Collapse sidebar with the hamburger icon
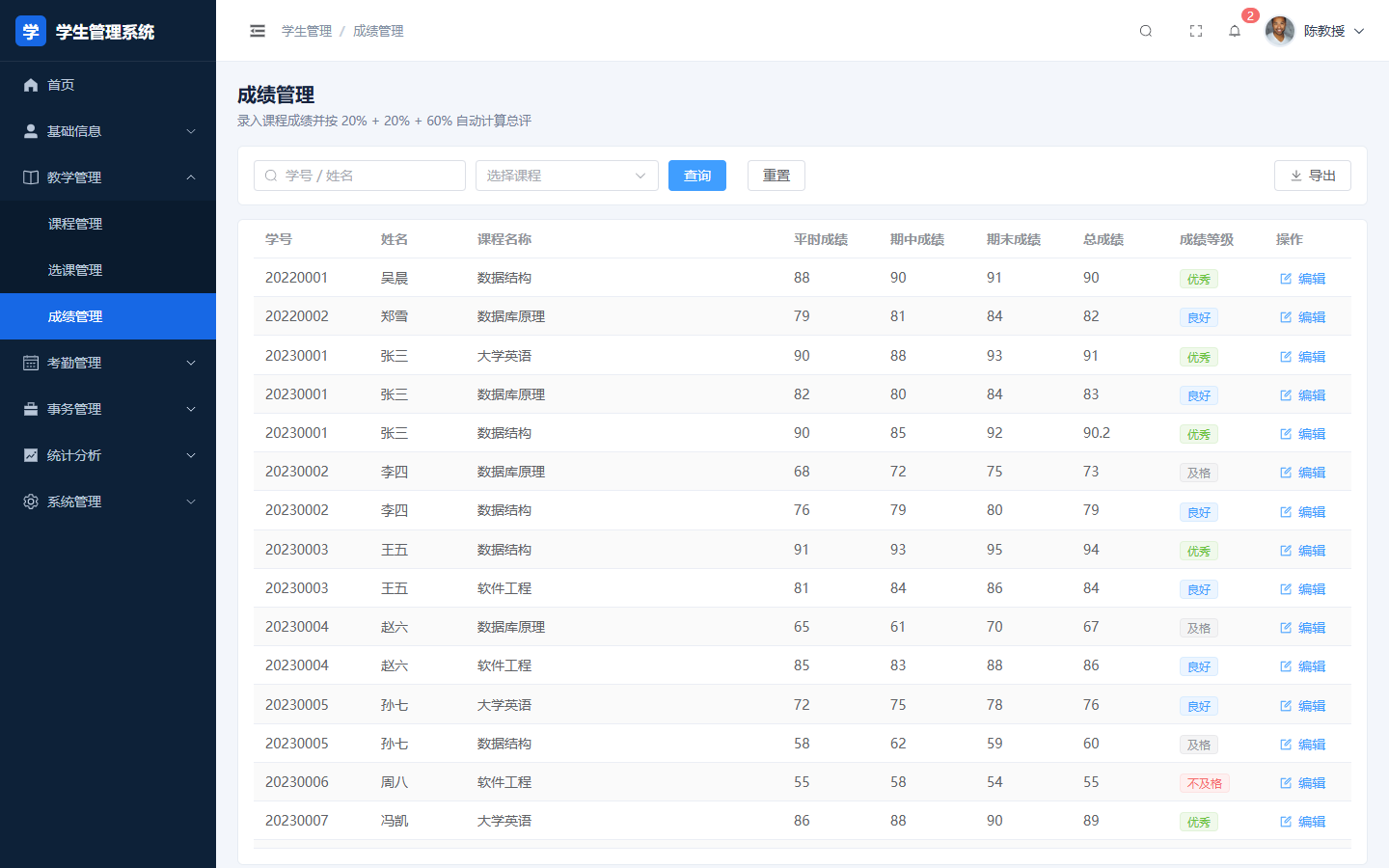 click(x=258, y=31)
